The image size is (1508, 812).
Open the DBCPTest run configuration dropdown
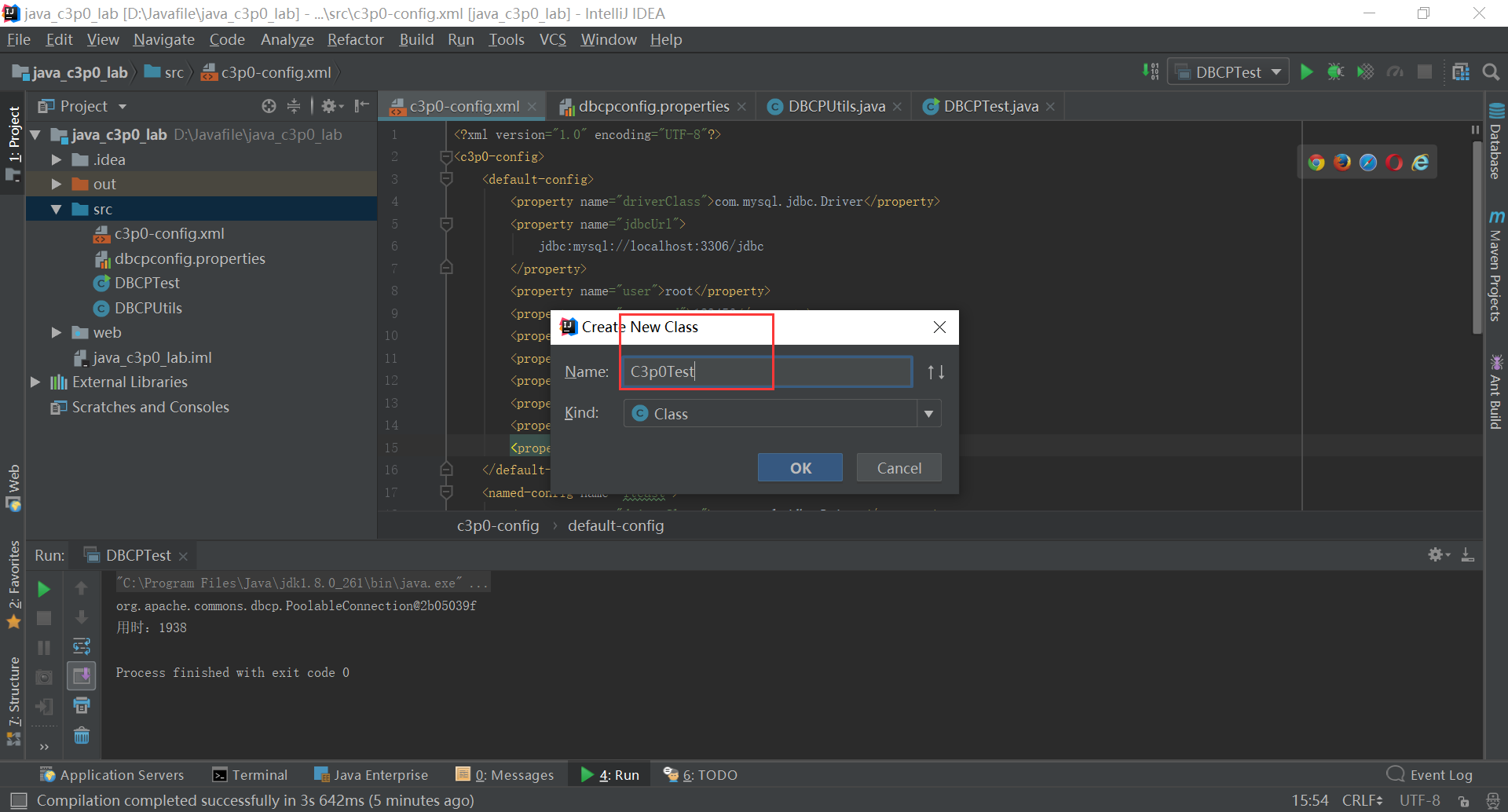click(1227, 71)
